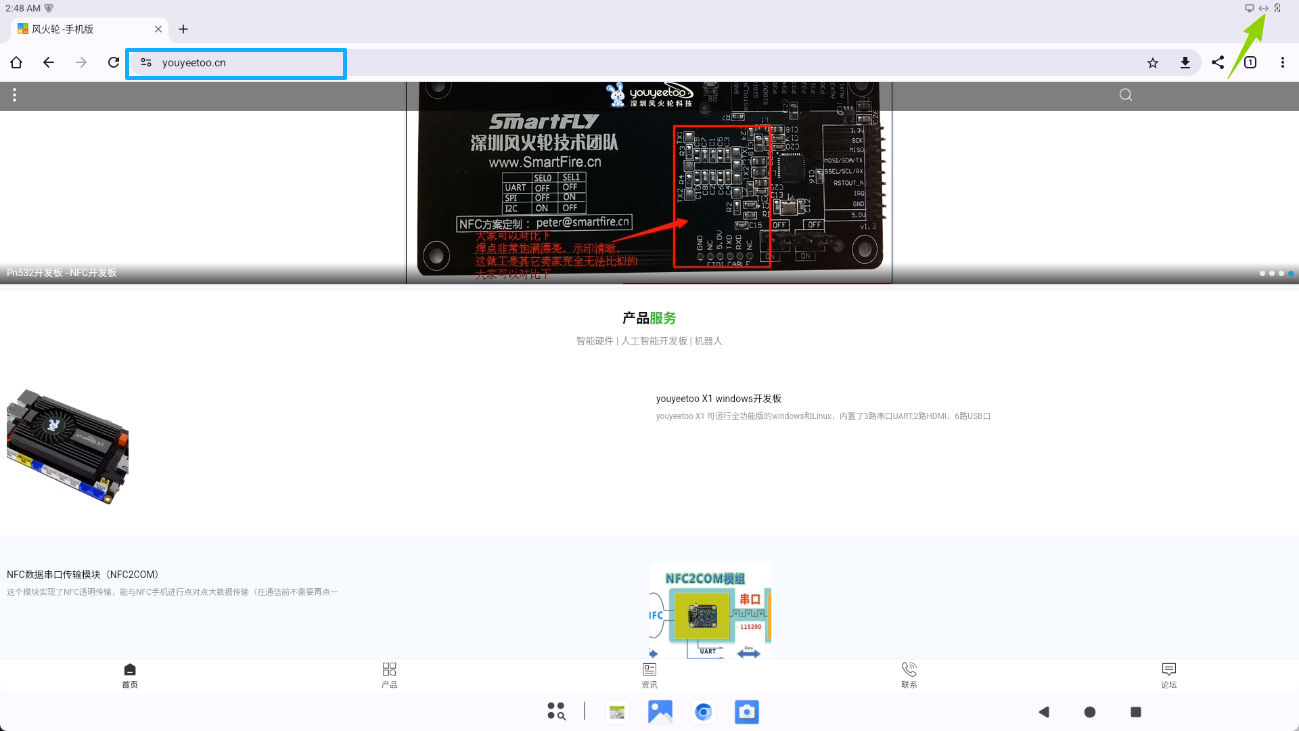Image resolution: width=1299 pixels, height=731 pixels.
Task: Focus the youyeetoo.cn address bar
Action: pyautogui.click(x=250, y=63)
